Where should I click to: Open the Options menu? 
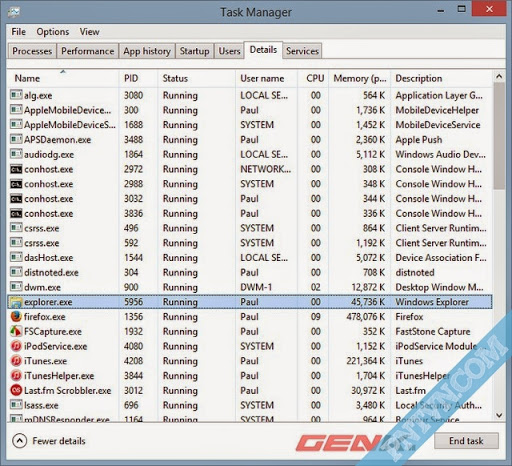pos(53,32)
